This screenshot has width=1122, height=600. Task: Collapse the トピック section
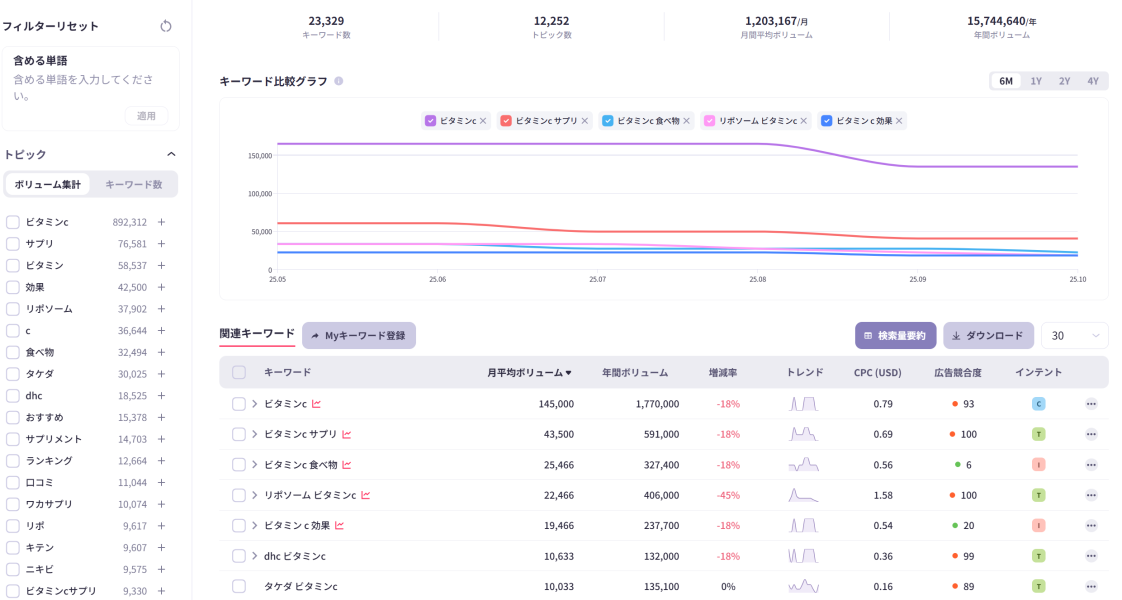171,154
